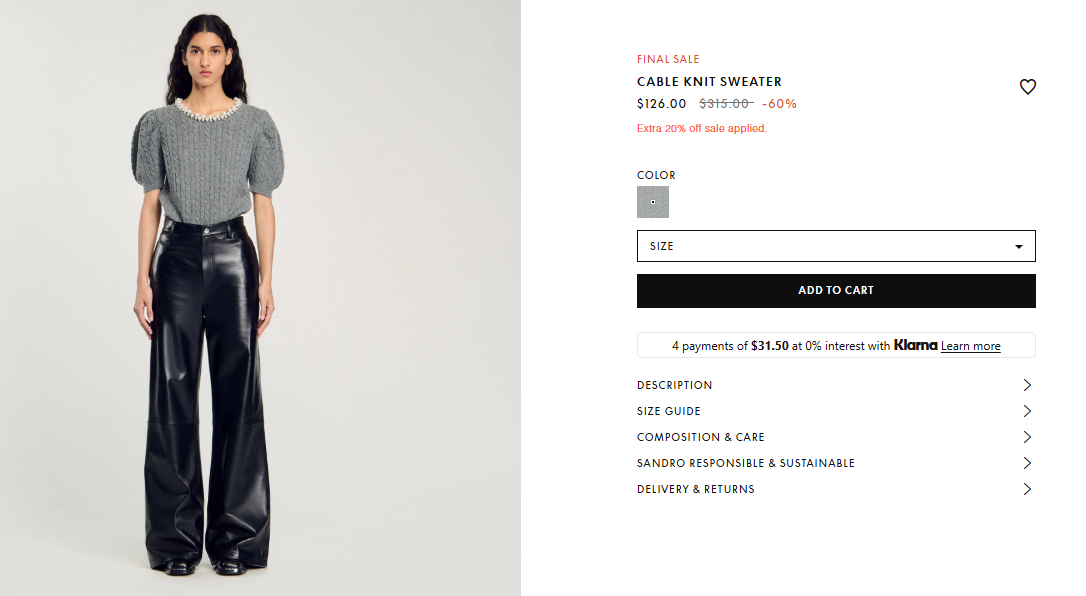Click the chevron beside DELIVERY & RETURNS

pyautogui.click(x=1027, y=489)
